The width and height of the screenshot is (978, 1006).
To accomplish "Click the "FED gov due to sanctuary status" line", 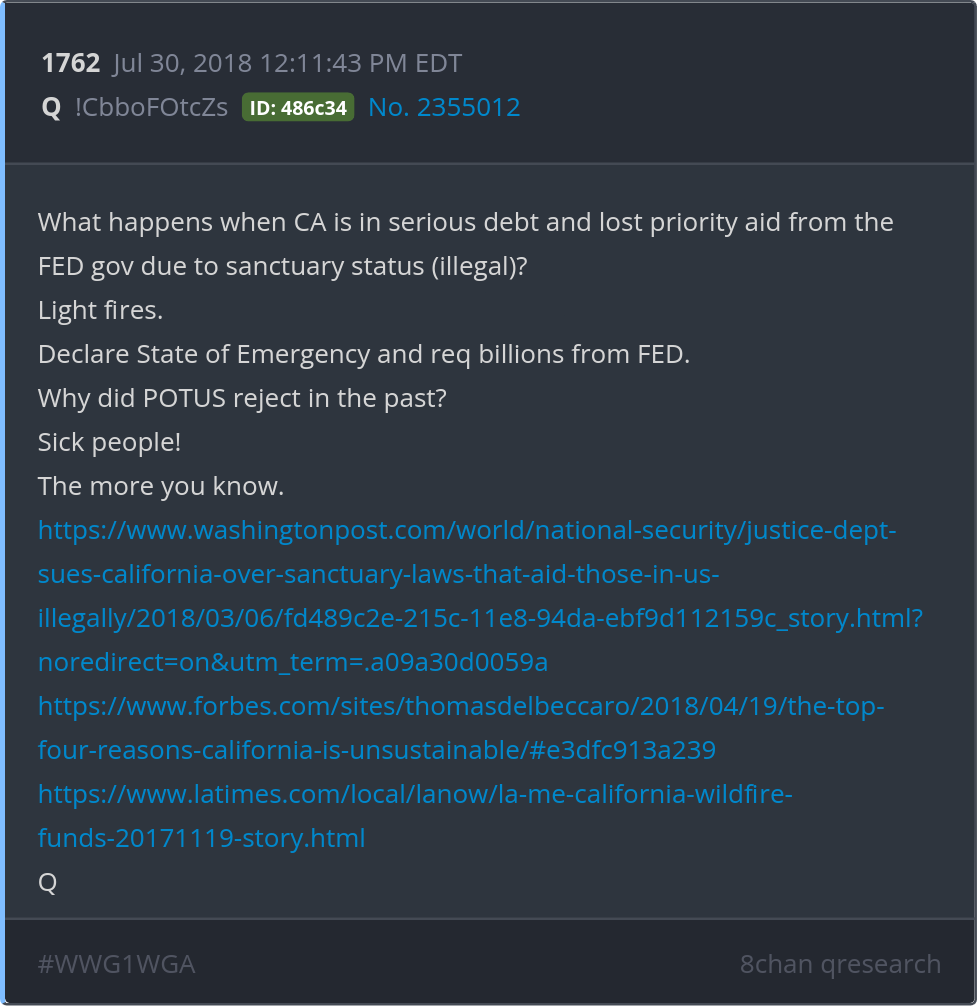I will click(282, 266).
